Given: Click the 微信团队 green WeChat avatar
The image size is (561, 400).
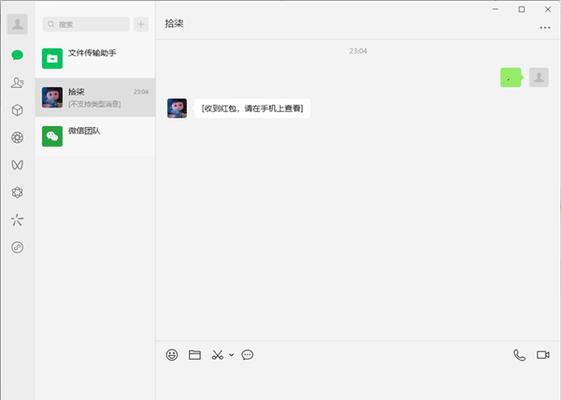Looking at the screenshot, I should tap(52, 136).
